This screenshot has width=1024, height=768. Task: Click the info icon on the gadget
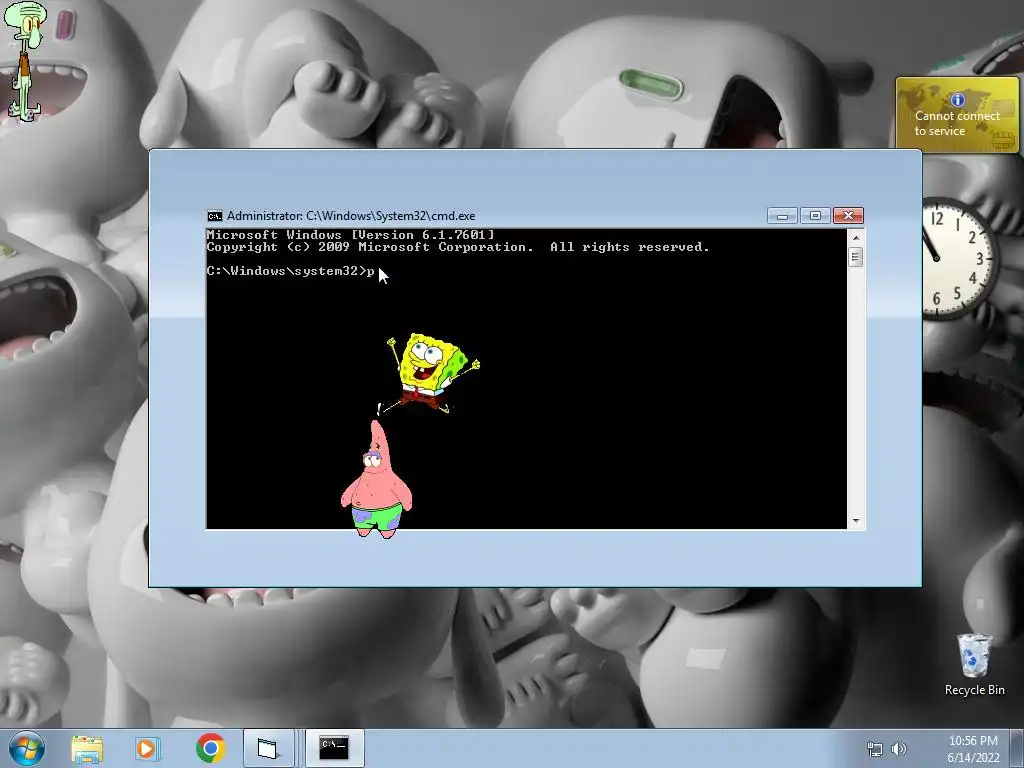tap(957, 99)
